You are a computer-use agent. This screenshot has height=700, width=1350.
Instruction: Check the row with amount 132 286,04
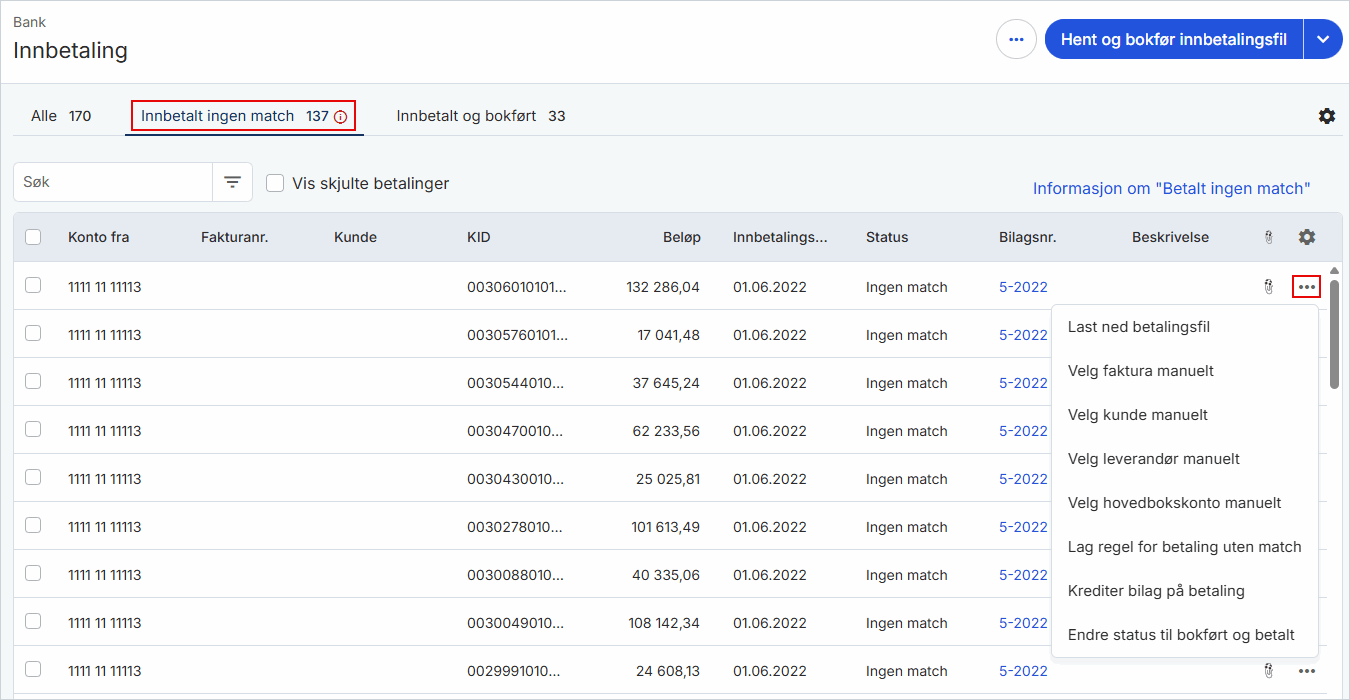[33, 285]
